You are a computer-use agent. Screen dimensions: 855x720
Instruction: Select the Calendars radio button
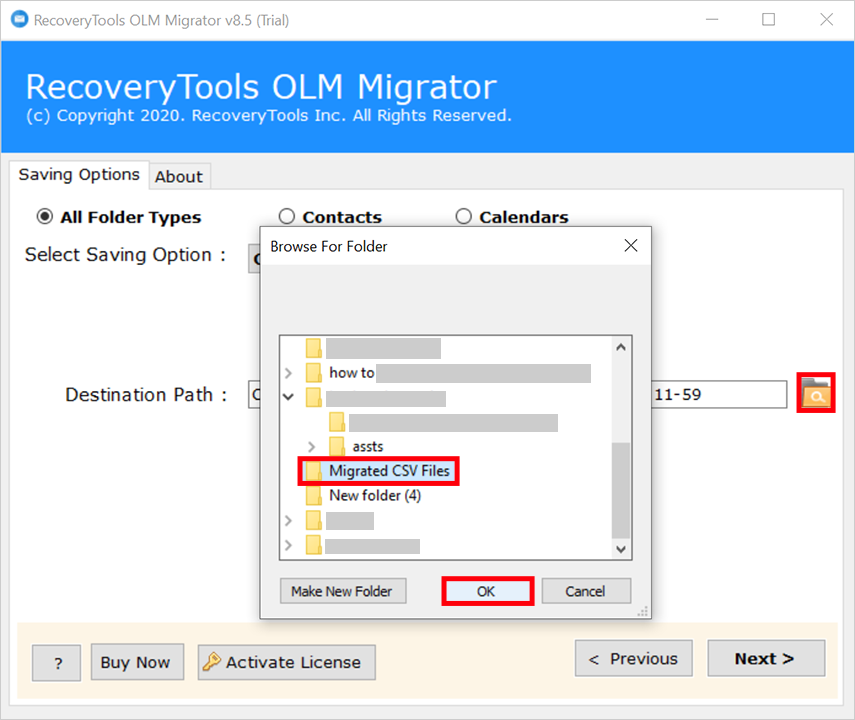463,217
